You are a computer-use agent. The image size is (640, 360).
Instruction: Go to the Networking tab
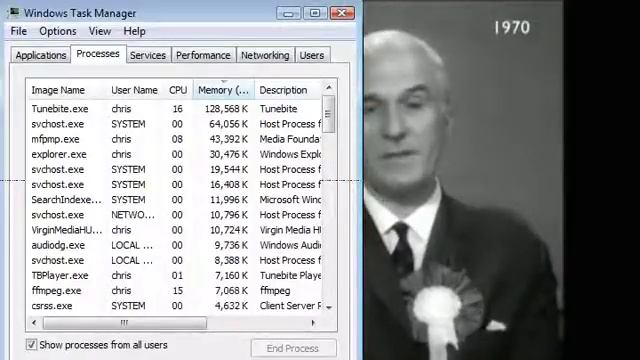coord(265,55)
